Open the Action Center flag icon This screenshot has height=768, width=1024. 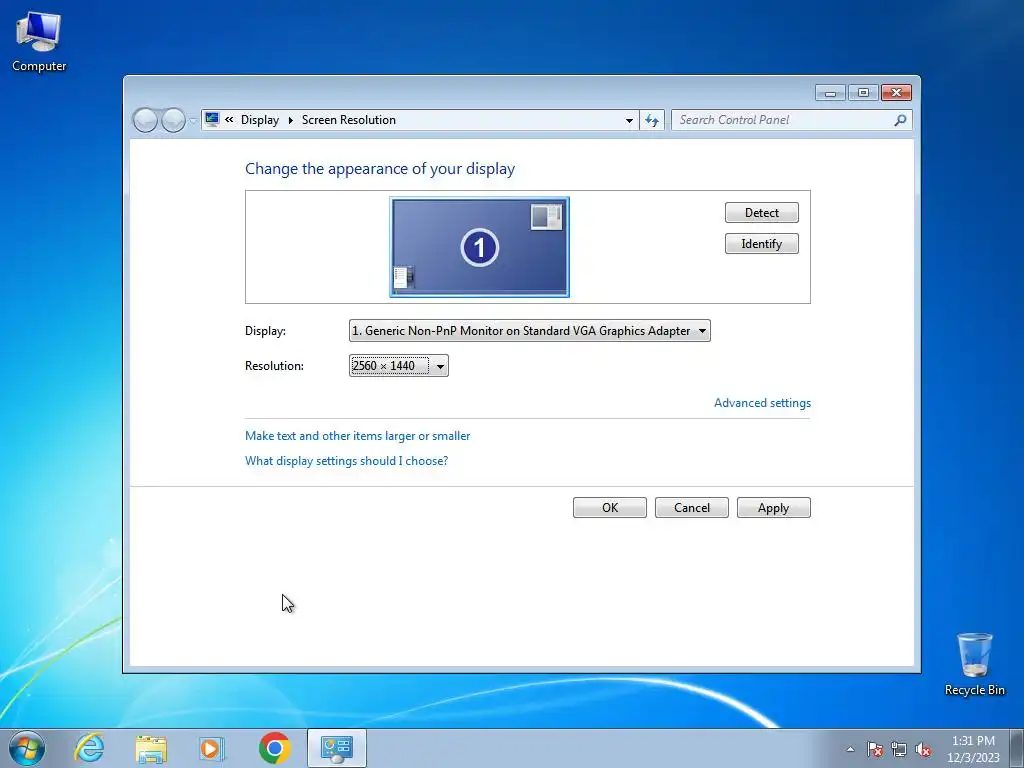coord(875,749)
